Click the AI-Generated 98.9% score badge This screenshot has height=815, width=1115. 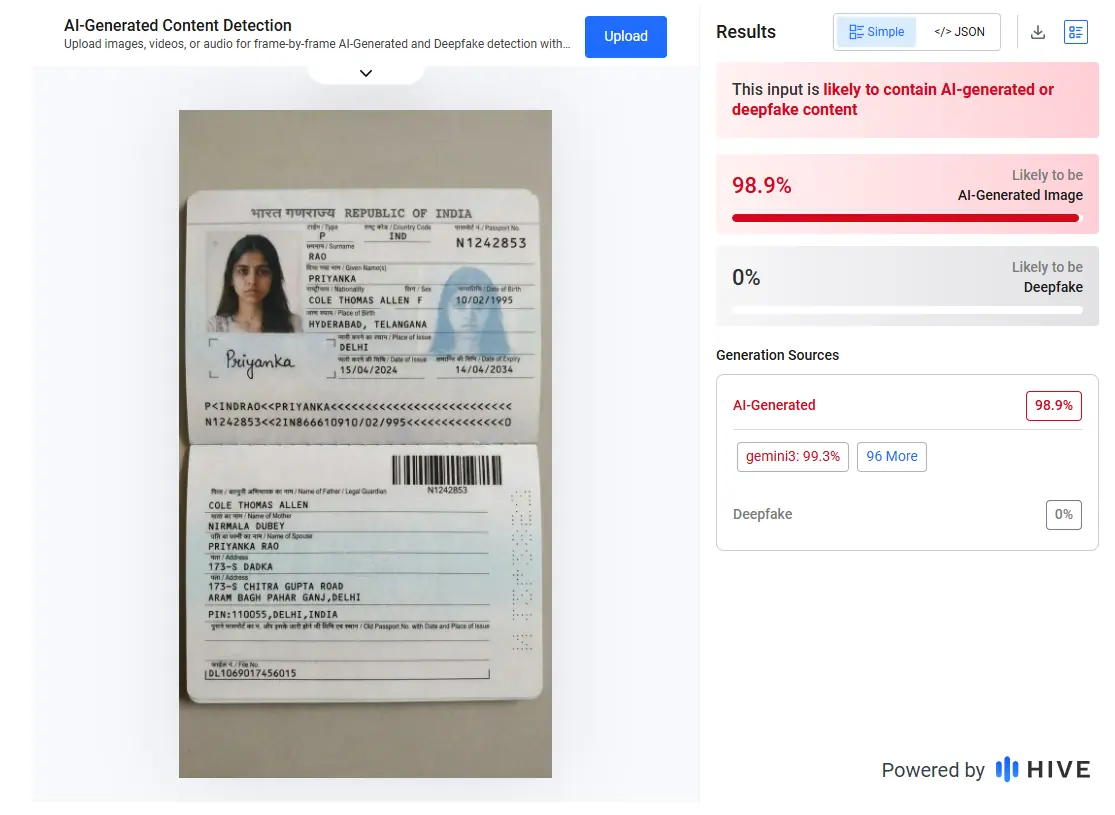(1053, 405)
